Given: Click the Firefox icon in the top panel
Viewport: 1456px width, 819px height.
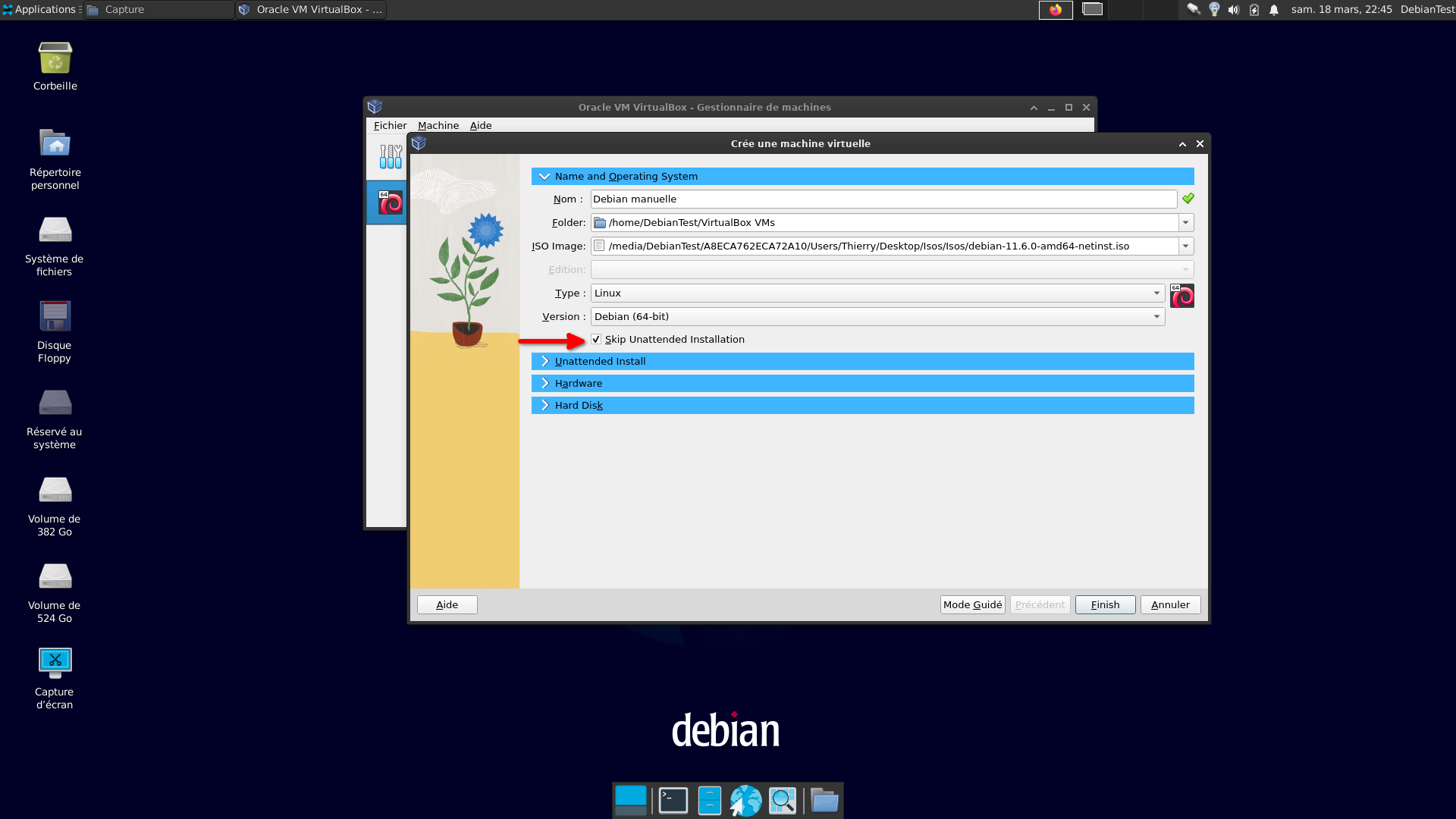Looking at the screenshot, I should tap(1056, 10).
